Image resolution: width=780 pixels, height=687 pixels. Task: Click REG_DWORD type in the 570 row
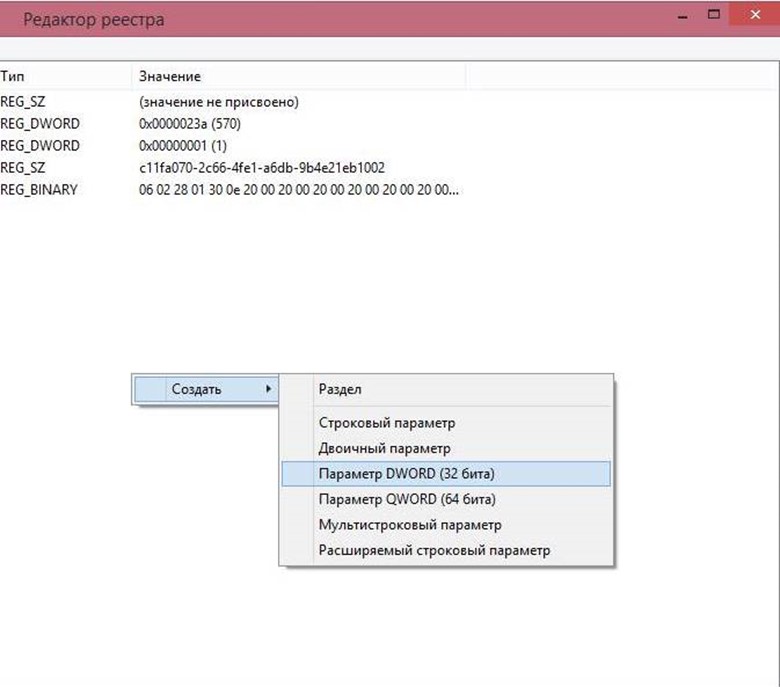pyautogui.click(x=40, y=124)
